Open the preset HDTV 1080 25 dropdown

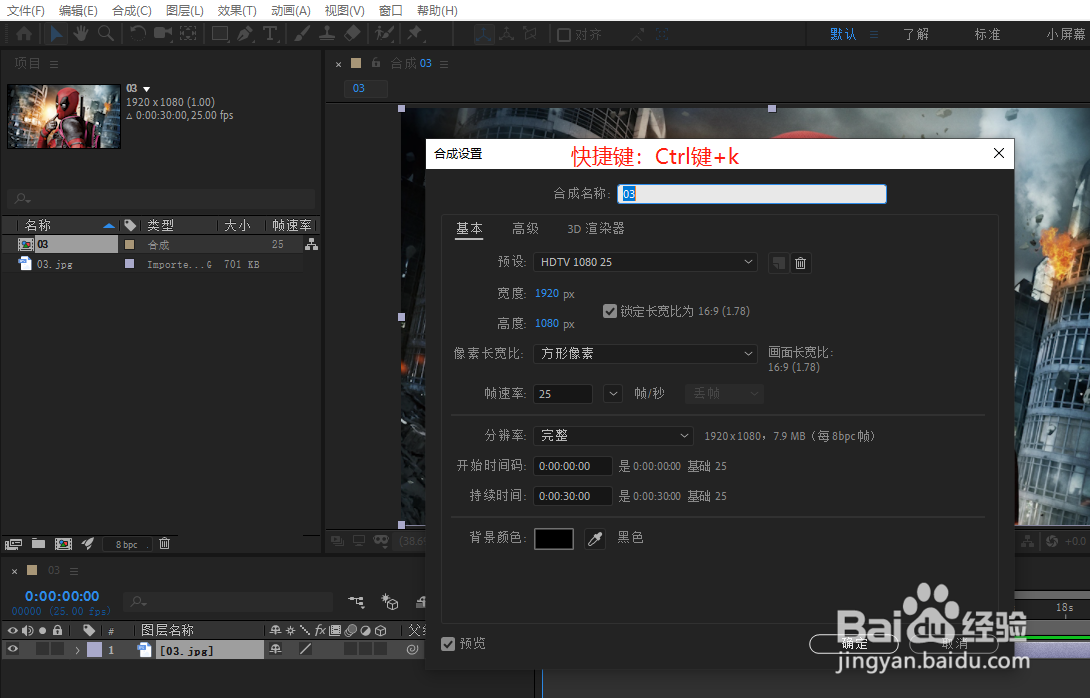click(x=645, y=262)
